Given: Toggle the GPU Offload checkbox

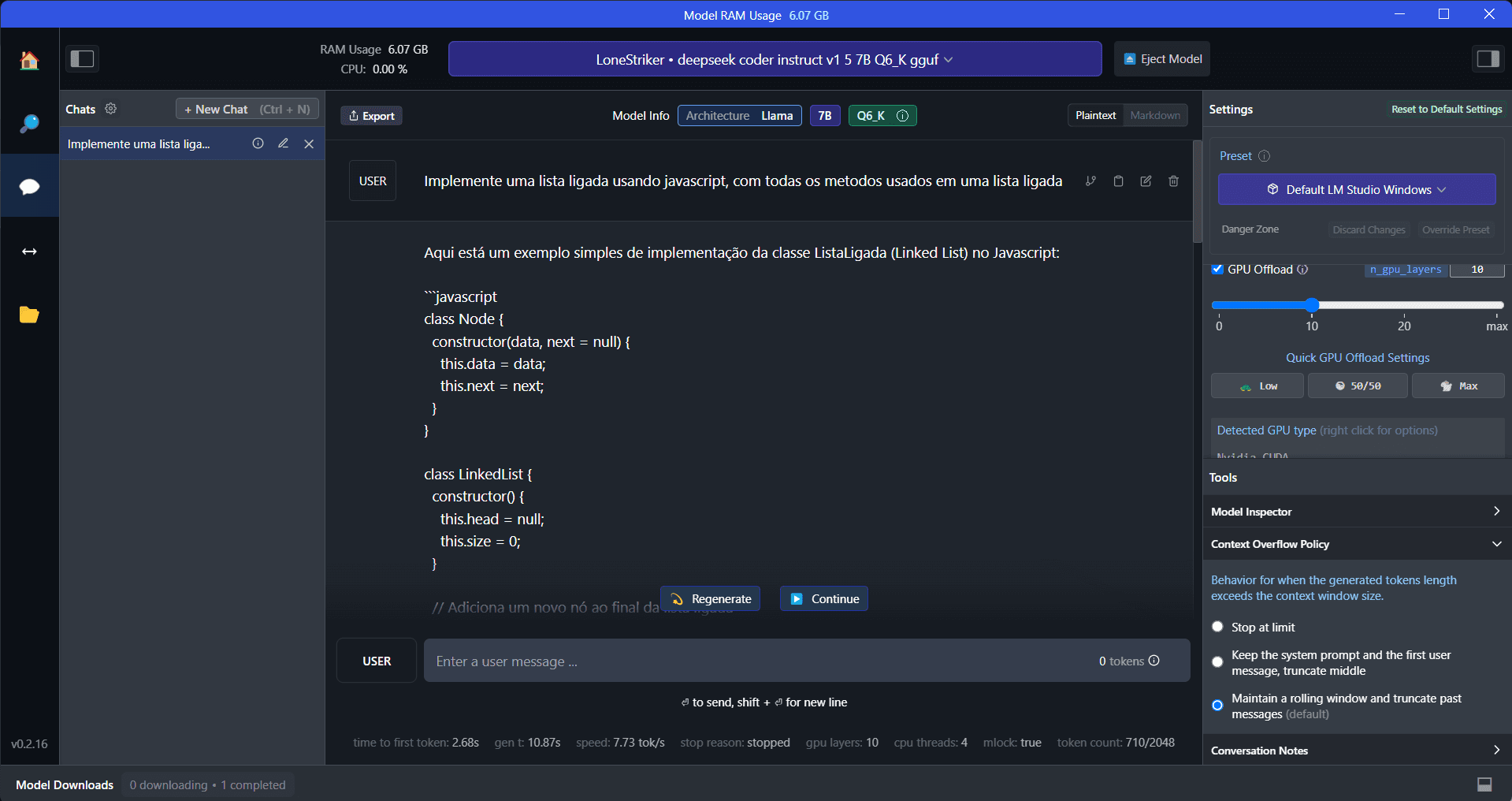Looking at the screenshot, I should click(x=1217, y=270).
